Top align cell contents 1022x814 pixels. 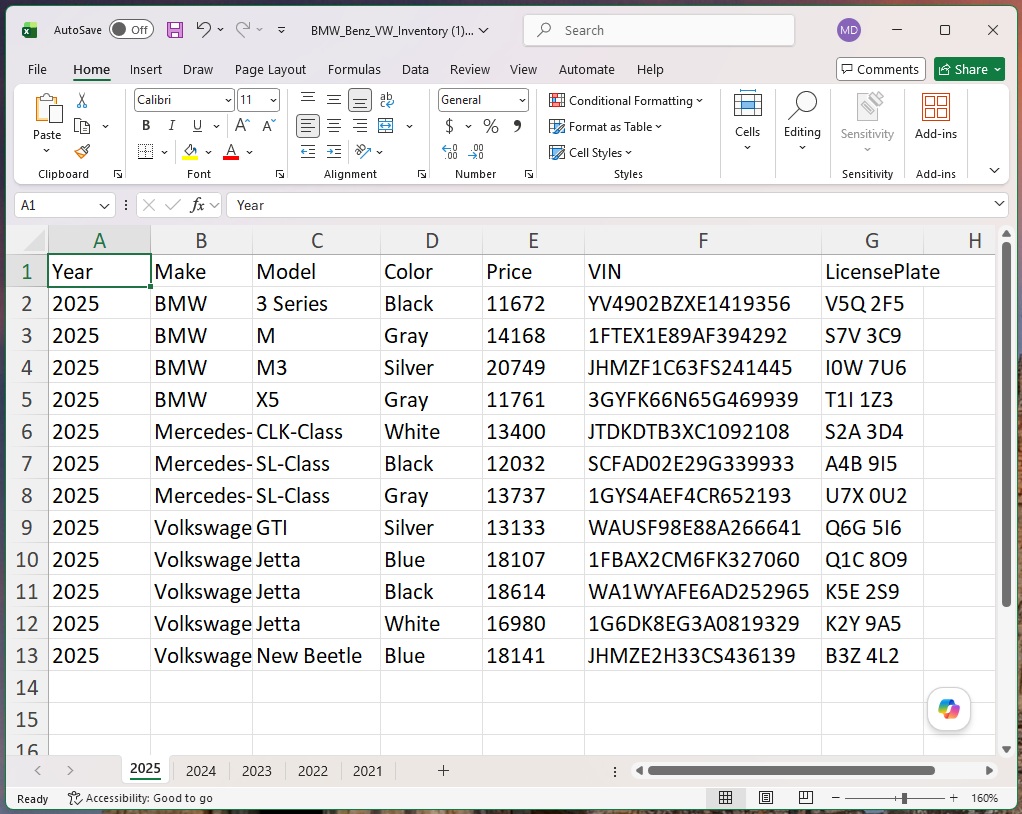coord(308,100)
